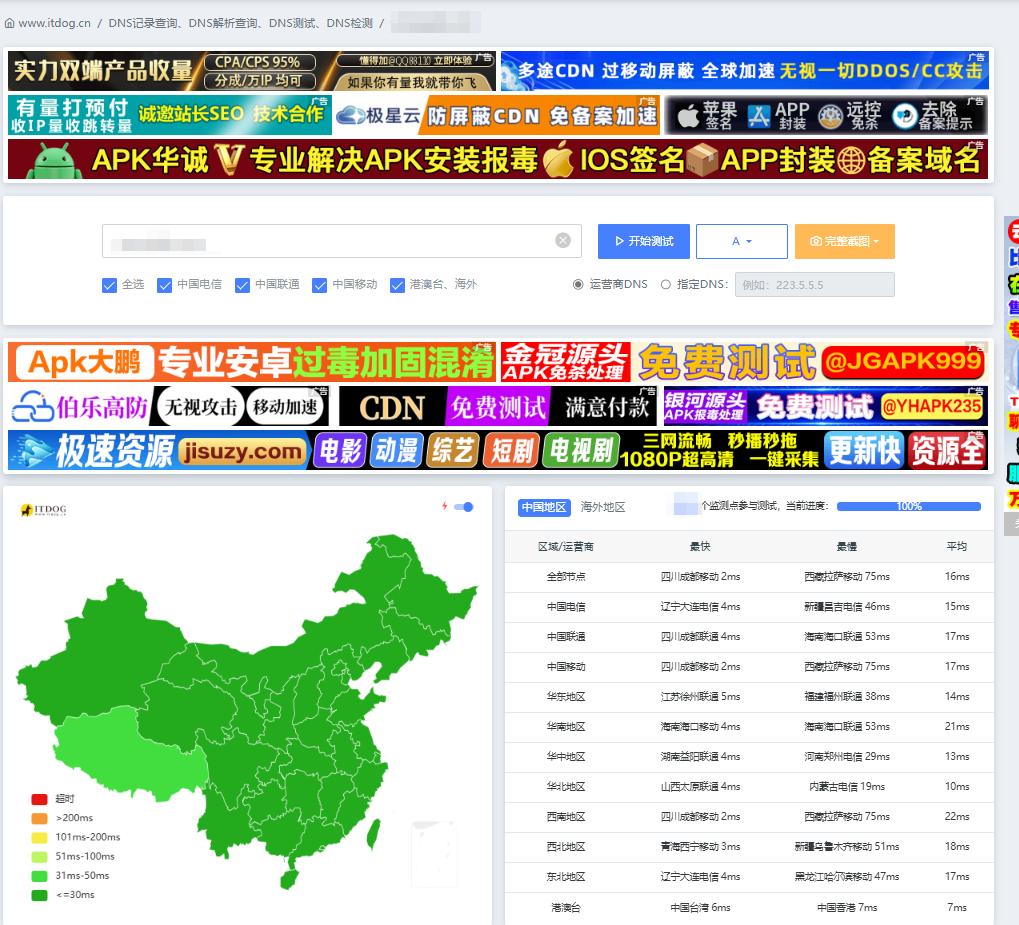Click the 开始测试 button

click(644, 241)
